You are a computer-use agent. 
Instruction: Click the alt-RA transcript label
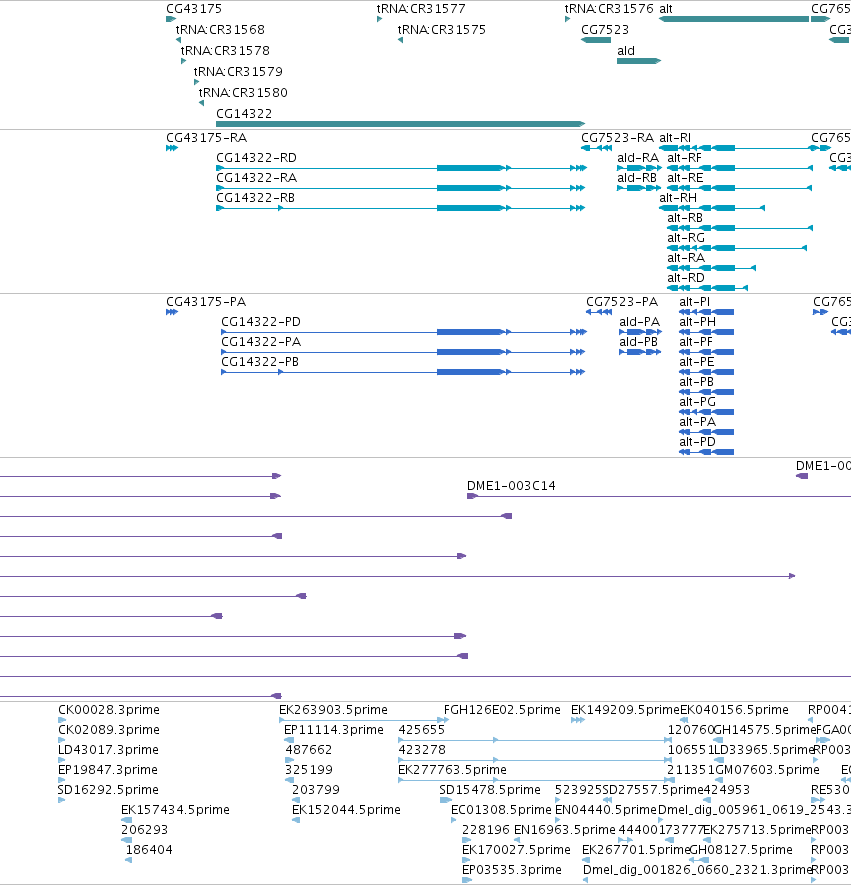686,258
